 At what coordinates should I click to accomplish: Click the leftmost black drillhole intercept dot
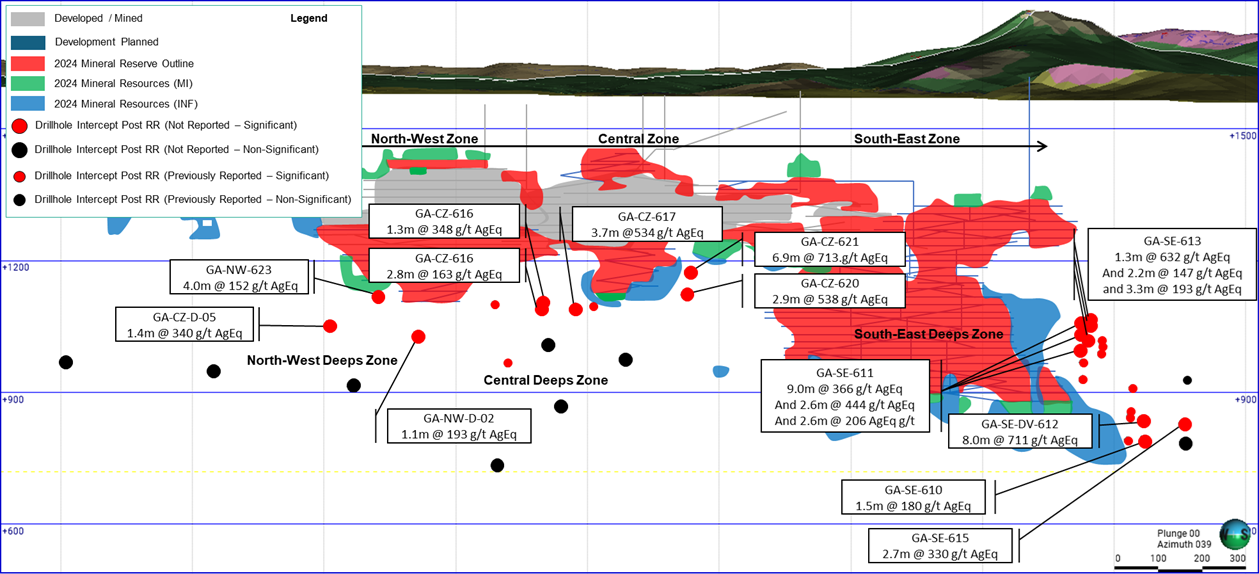point(66,362)
